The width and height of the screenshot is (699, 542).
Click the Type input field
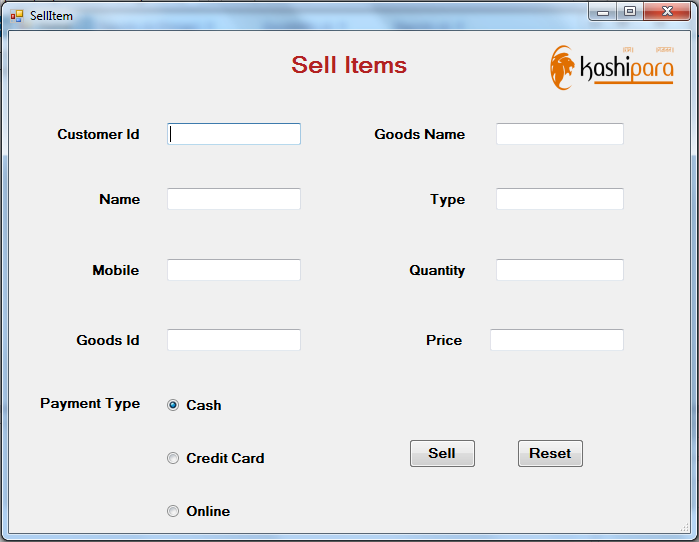coord(559,199)
